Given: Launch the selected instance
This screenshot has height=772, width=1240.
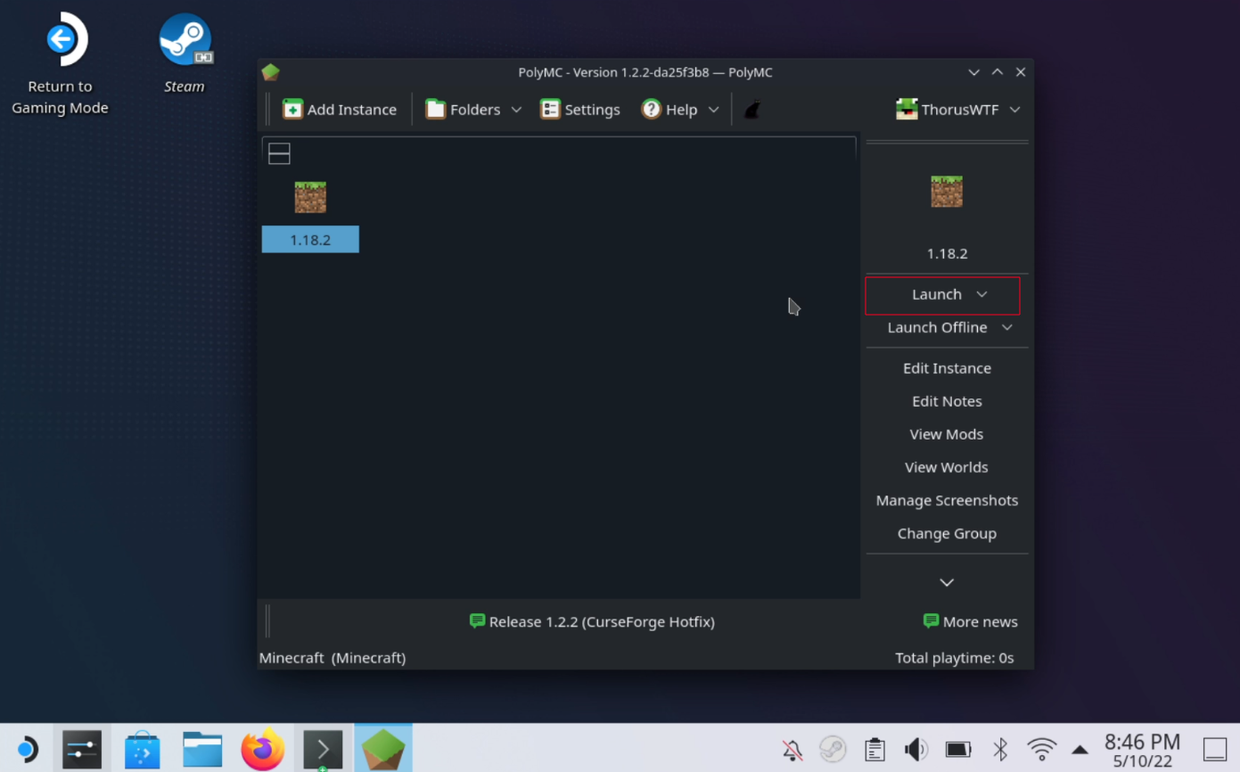Looking at the screenshot, I should [937, 294].
